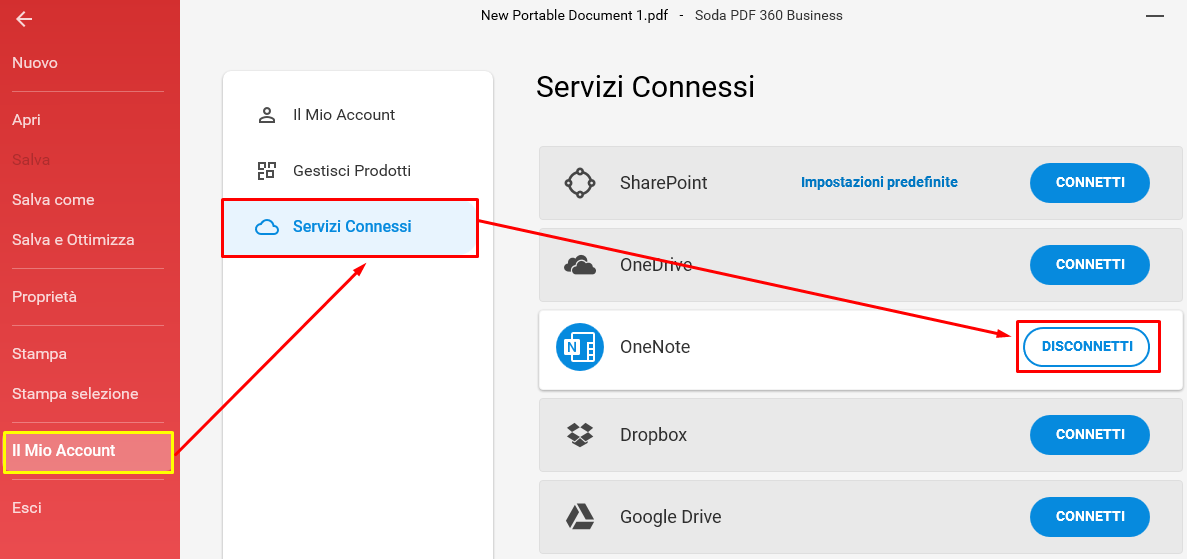This screenshot has width=1187, height=559.
Task: Click the OneDrive cloud icon
Action: point(580,265)
